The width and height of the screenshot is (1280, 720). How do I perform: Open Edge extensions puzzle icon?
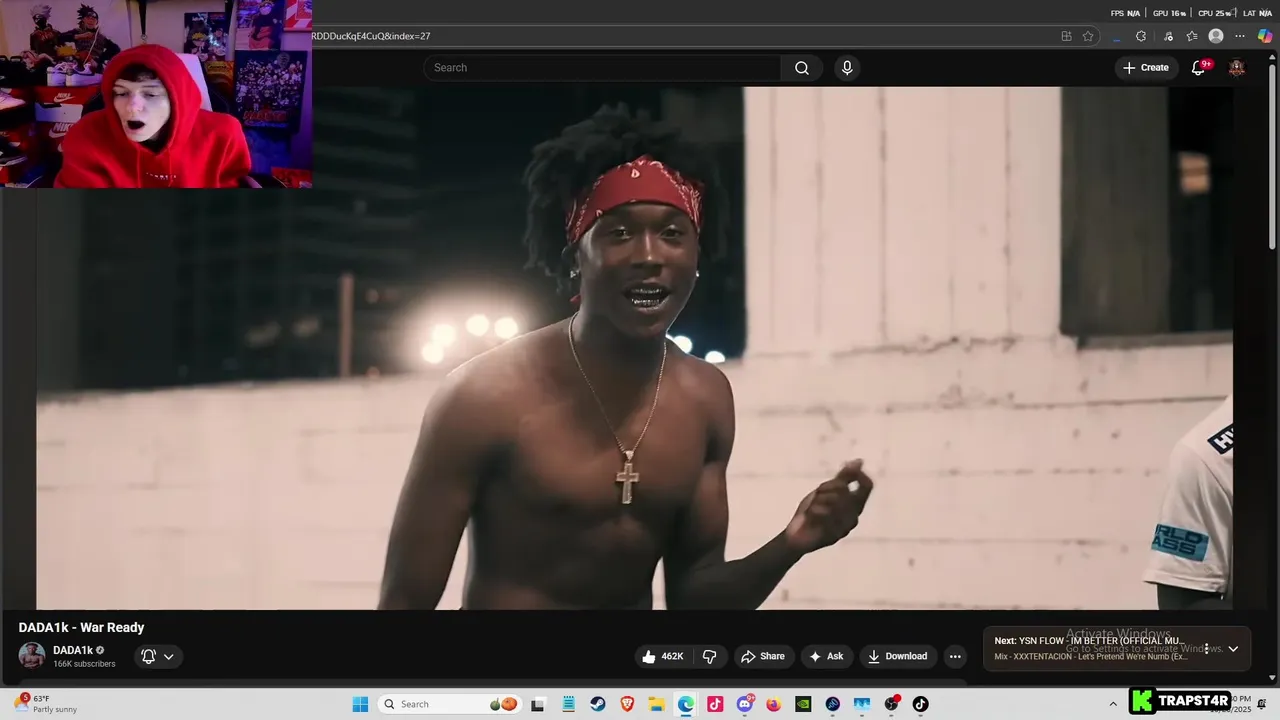pos(1141,36)
